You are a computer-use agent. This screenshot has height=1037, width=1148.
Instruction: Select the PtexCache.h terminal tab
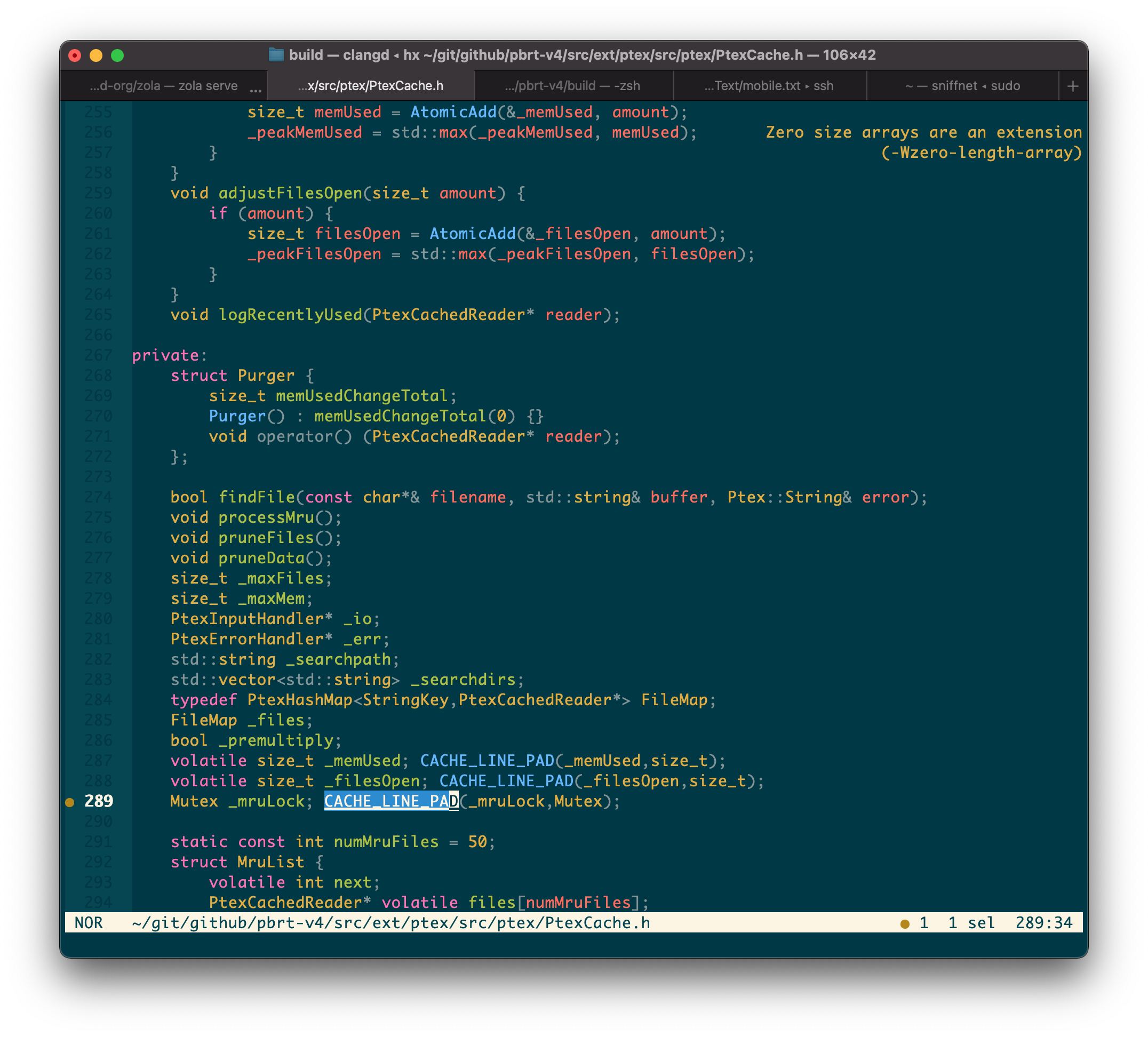click(370, 85)
